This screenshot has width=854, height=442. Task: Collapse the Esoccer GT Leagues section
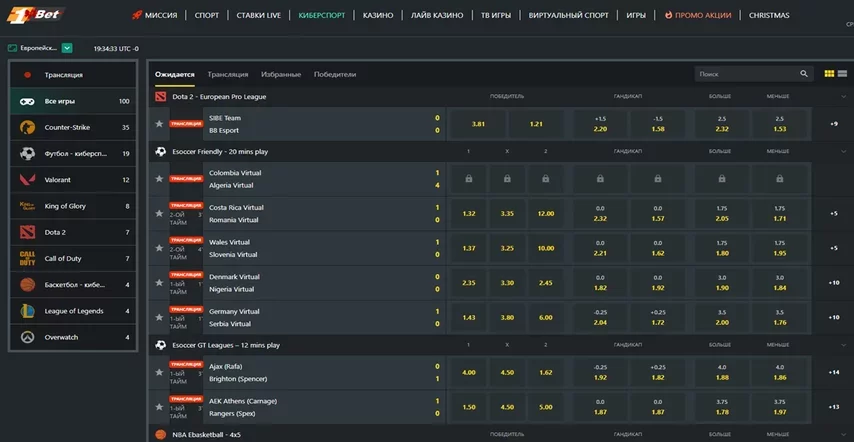click(844, 345)
